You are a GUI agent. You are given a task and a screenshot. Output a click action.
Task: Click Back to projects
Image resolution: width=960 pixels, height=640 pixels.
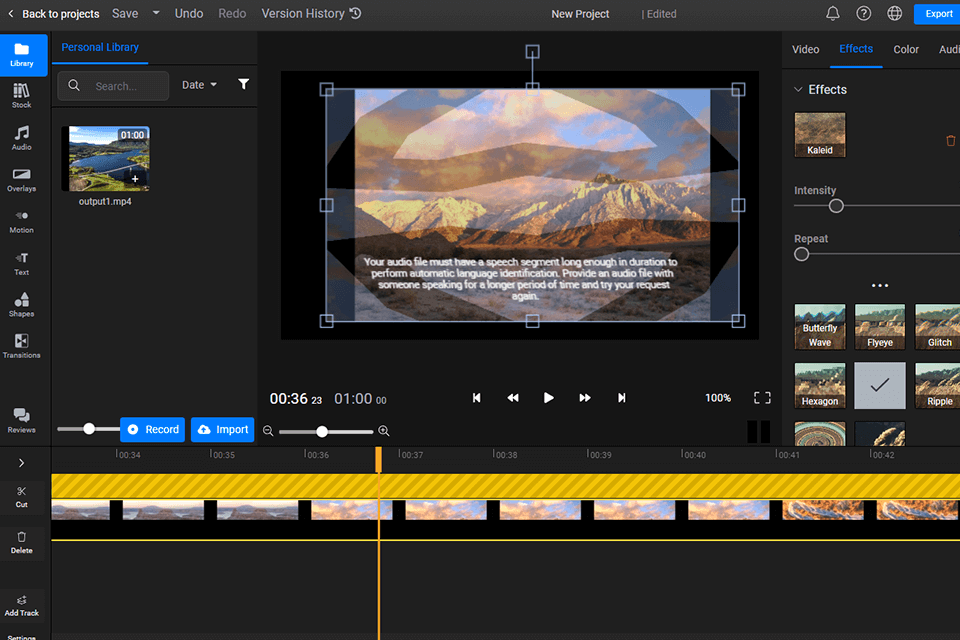pos(53,13)
